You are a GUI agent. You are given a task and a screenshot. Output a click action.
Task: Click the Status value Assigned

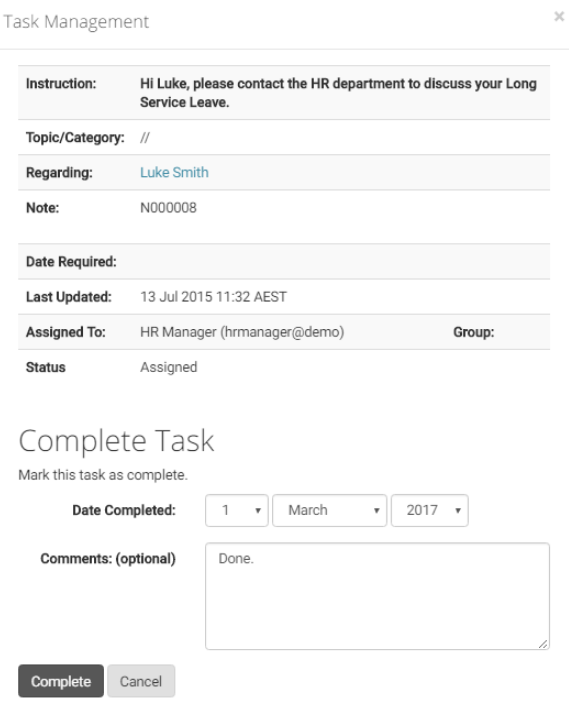pos(169,368)
